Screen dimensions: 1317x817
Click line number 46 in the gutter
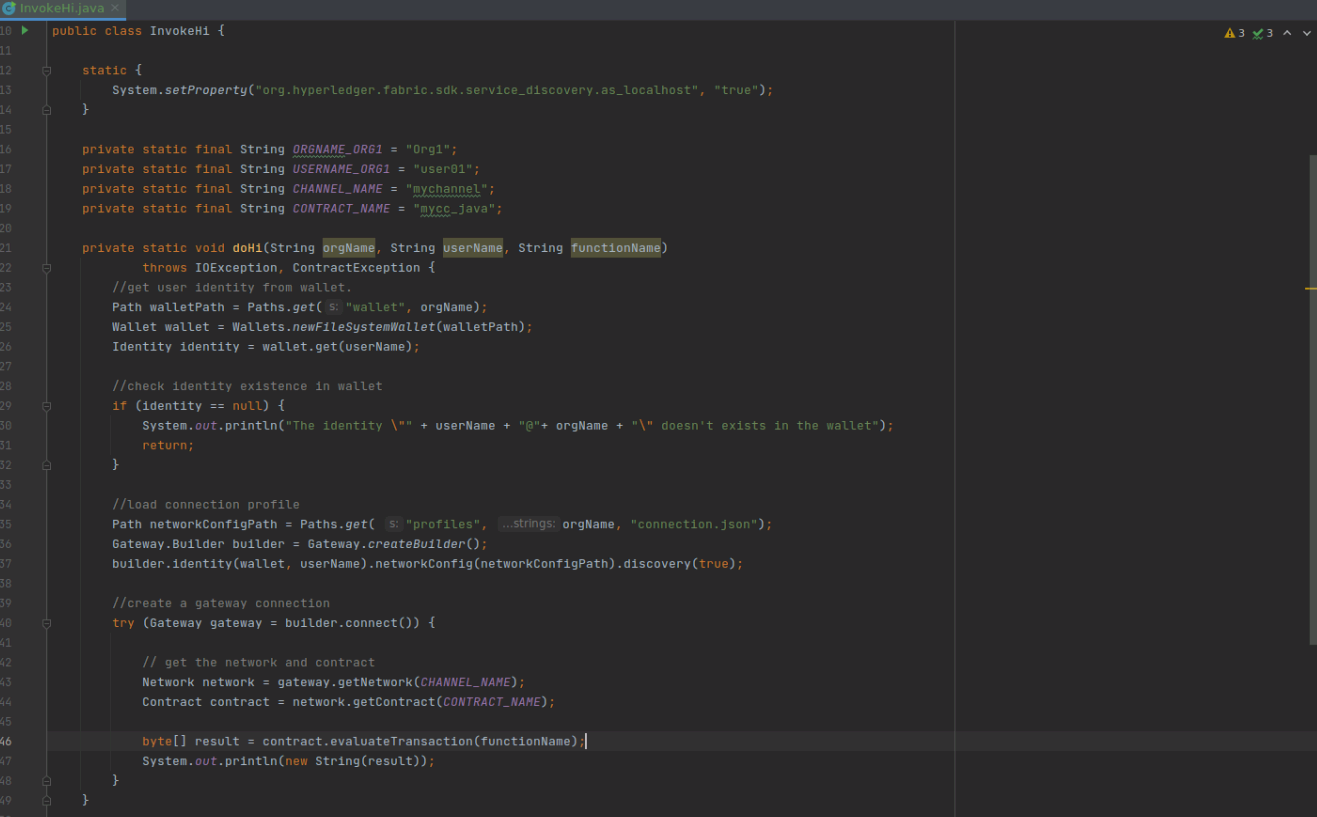coord(6,742)
